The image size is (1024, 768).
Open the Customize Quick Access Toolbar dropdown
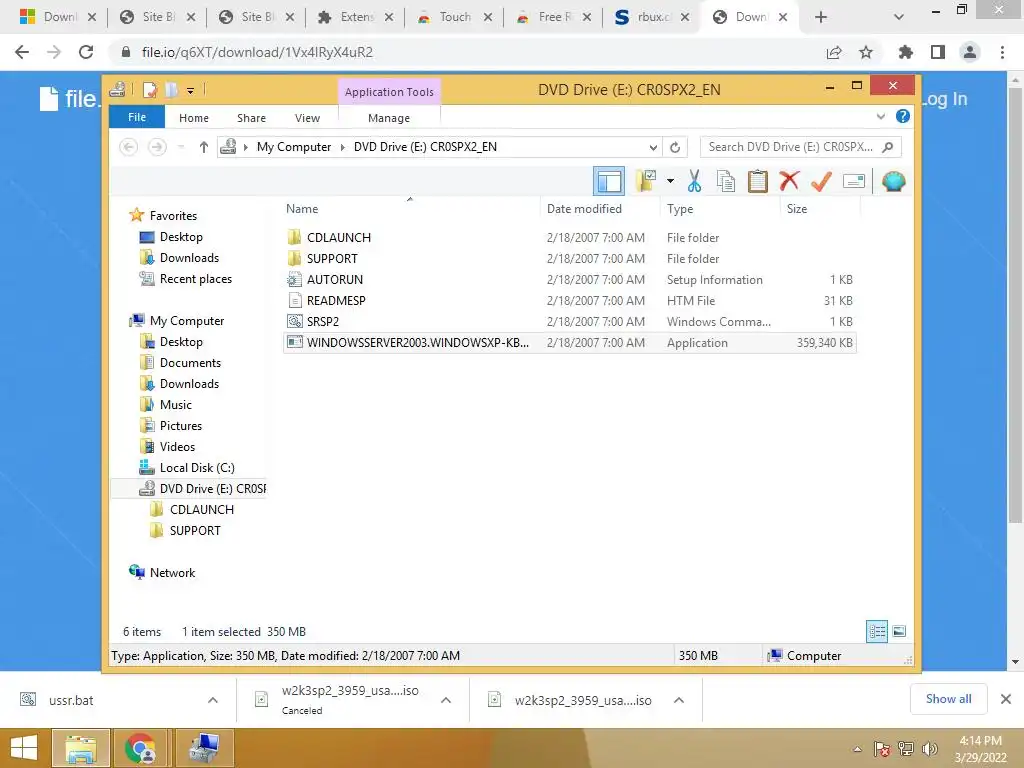point(190,90)
